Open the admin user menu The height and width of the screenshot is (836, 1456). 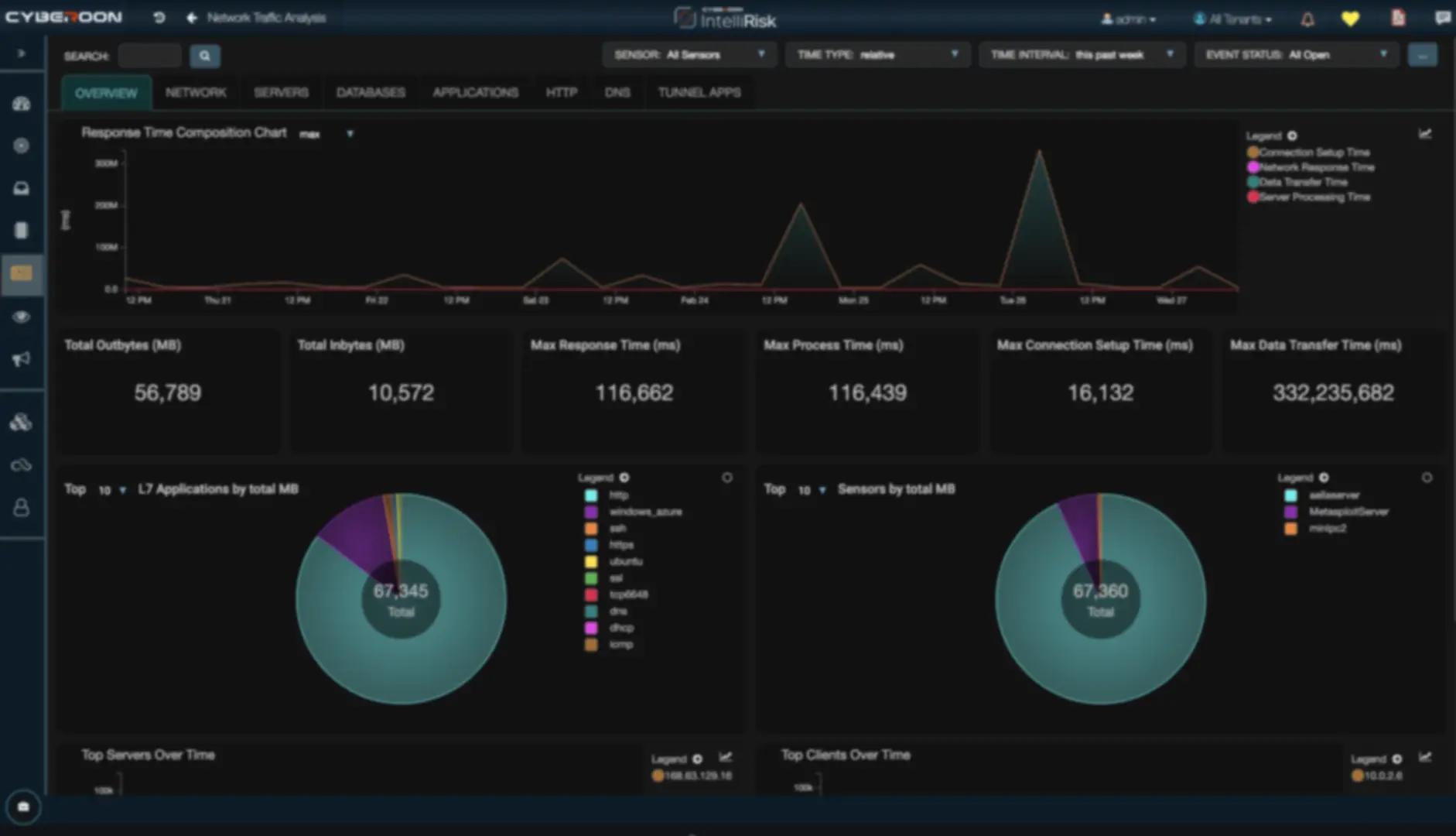(x=1128, y=19)
